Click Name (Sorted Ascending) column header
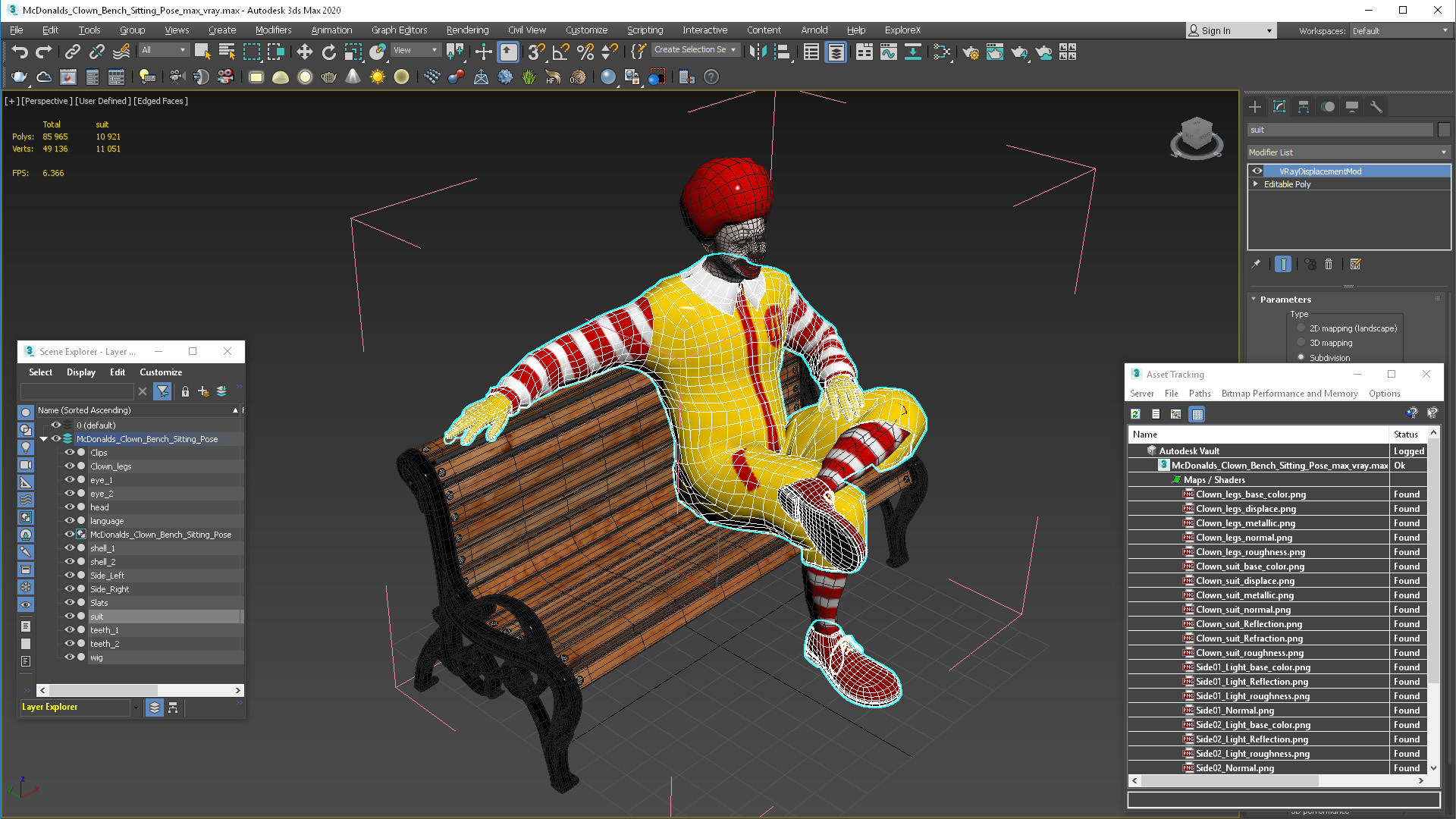1456x819 pixels. pos(136,410)
